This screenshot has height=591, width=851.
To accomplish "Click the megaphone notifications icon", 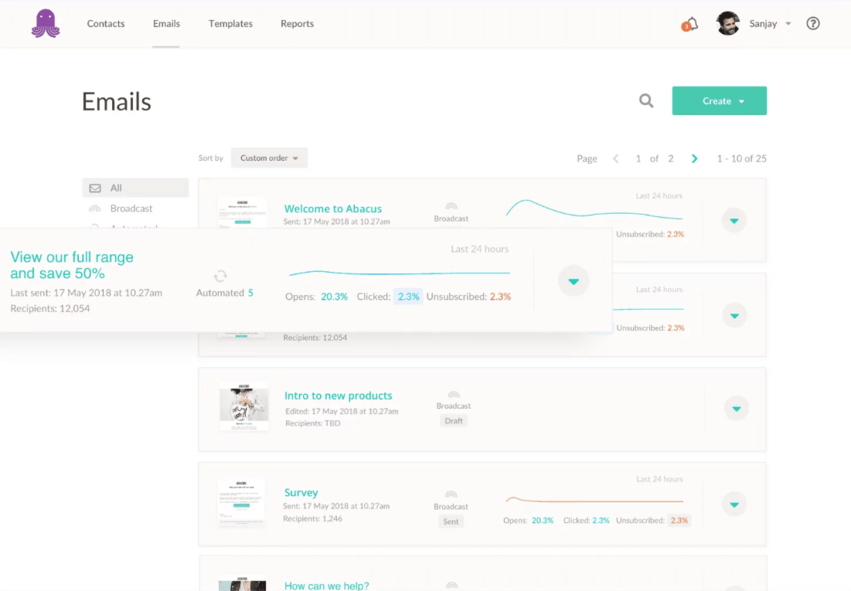I will click(688, 23).
